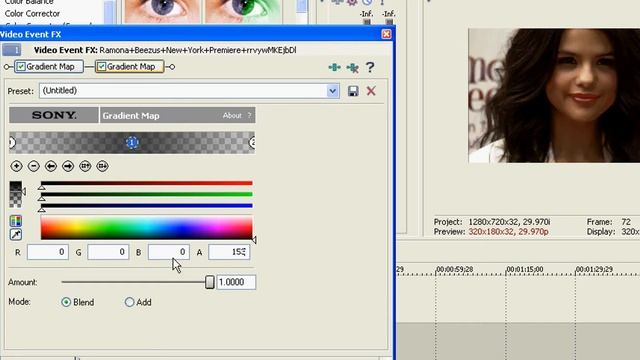This screenshot has width=640, height=360.
Task: Remove the selected plug-in from chain
Action: (352, 67)
